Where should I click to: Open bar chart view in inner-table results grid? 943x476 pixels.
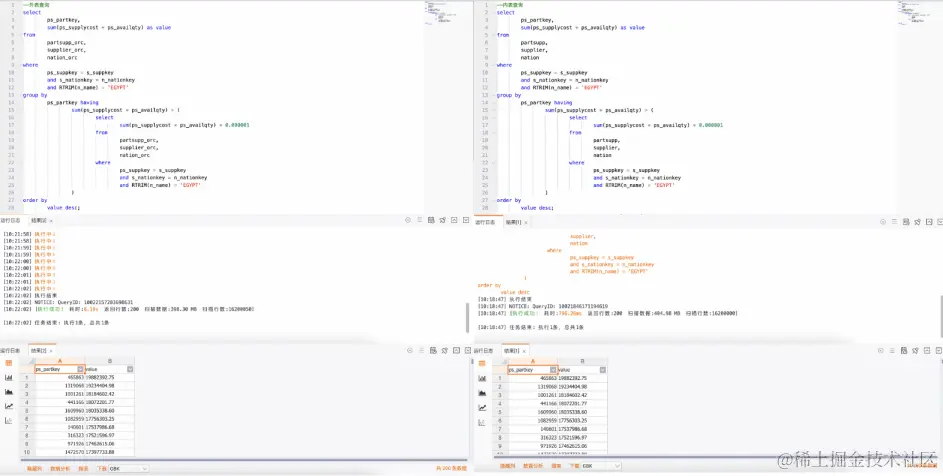(x=482, y=378)
